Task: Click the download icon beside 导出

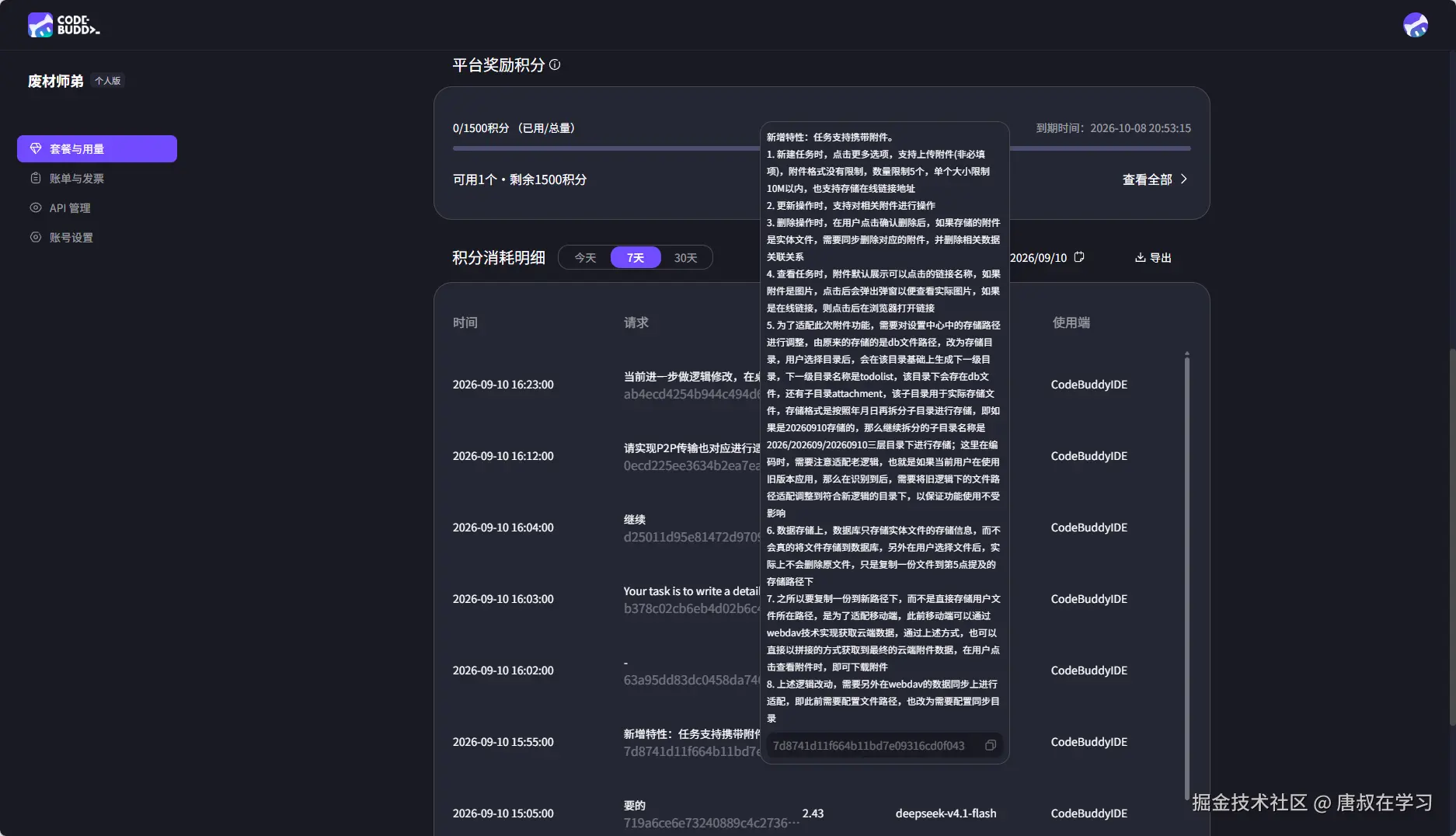Action: click(1140, 257)
